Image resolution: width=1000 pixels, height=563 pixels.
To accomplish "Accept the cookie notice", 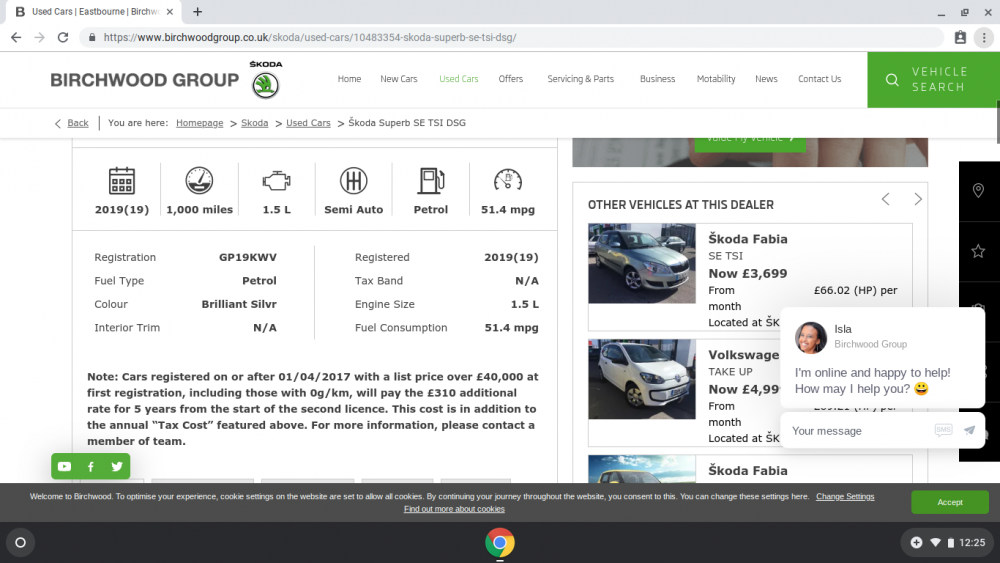I will coord(950,502).
